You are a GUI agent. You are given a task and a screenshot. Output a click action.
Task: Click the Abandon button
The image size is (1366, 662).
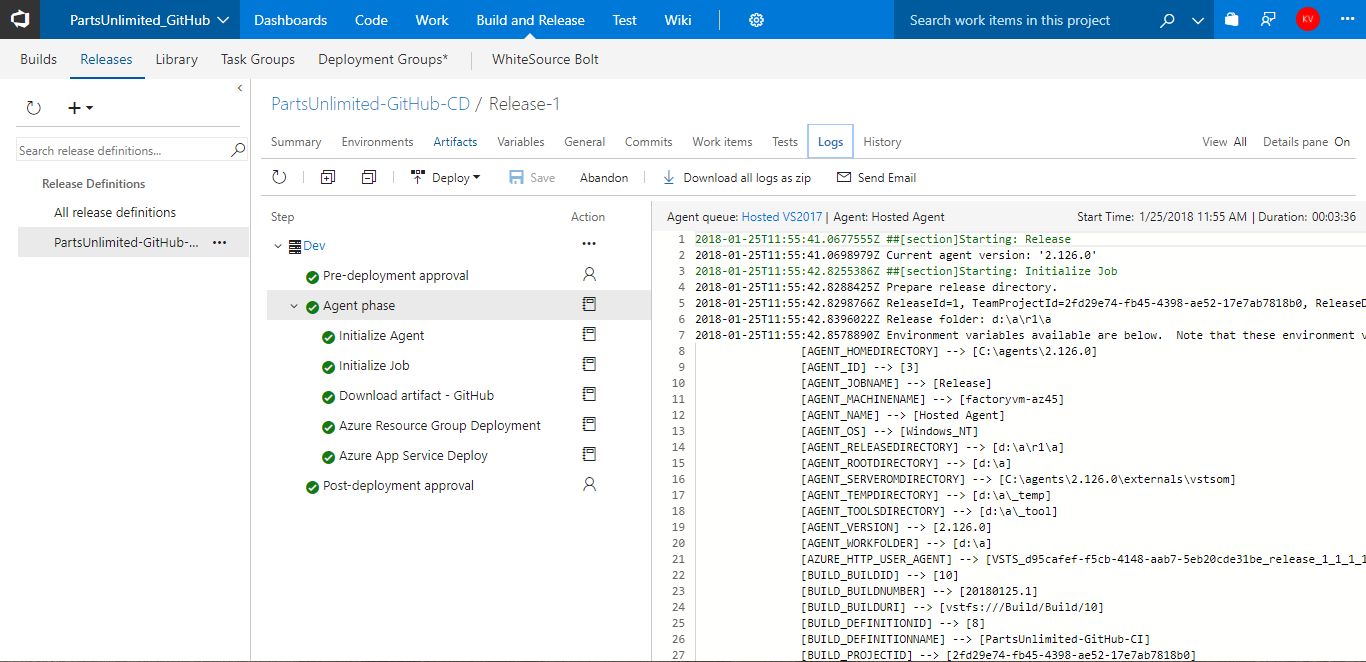(604, 177)
